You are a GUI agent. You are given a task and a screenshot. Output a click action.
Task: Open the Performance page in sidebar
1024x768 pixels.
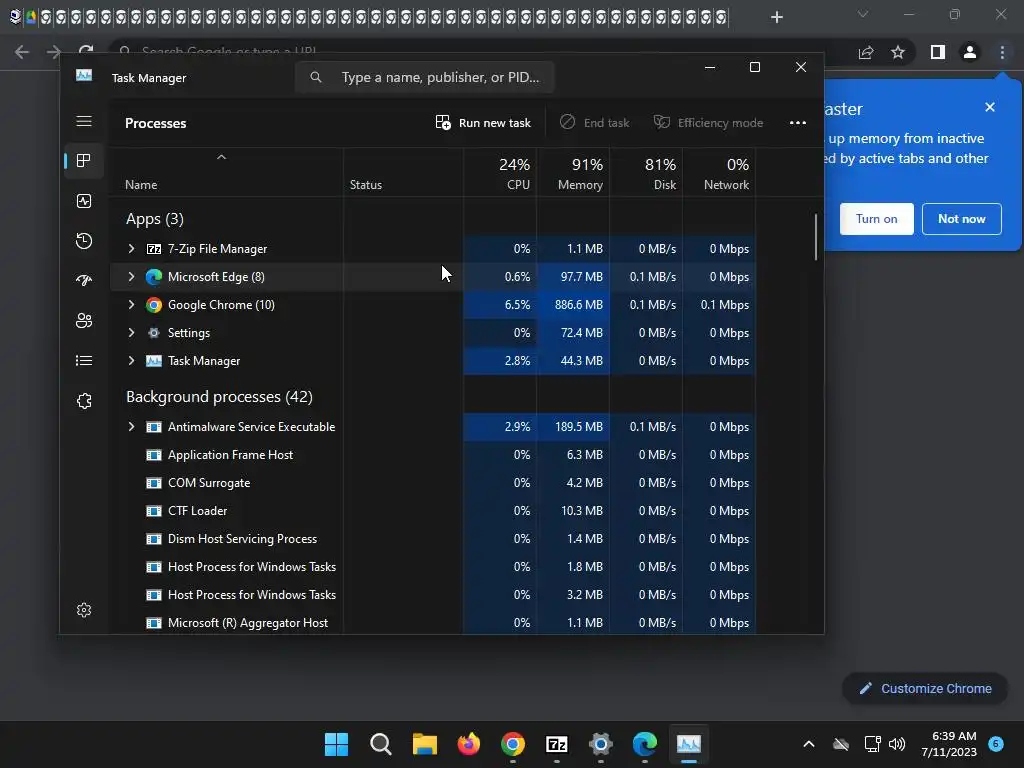(x=84, y=201)
